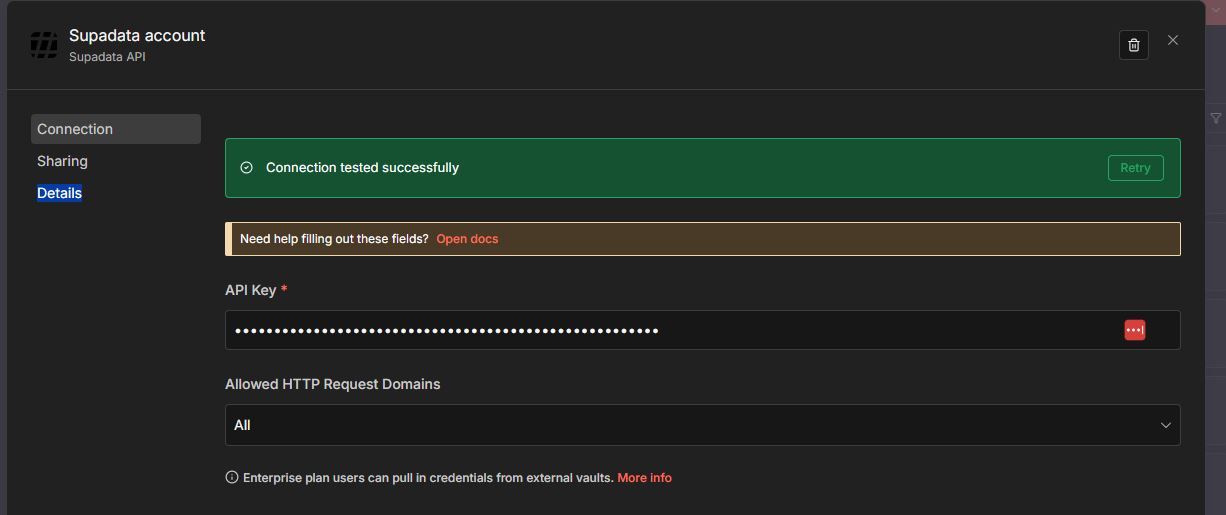Image resolution: width=1226 pixels, height=515 pixels.
Task: Click the info icon near Enterprise plan
Action: 232,478
